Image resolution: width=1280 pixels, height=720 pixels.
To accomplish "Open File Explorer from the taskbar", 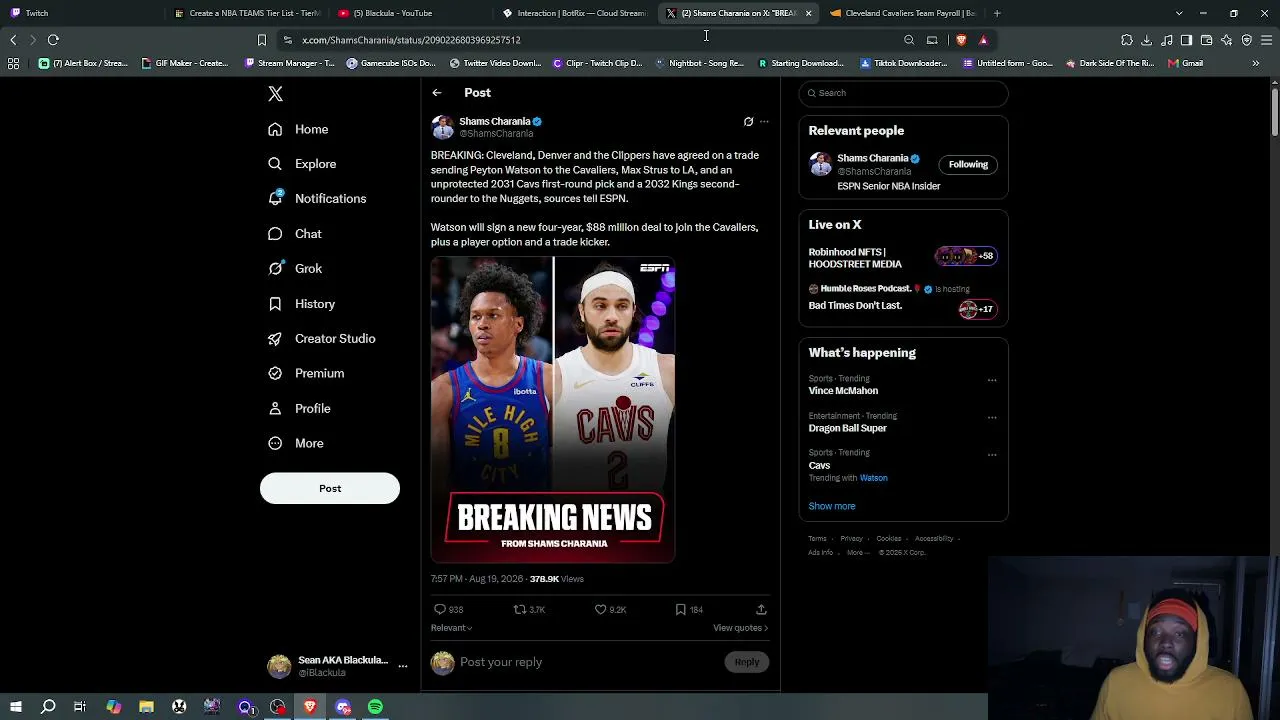I will (146, 707).
